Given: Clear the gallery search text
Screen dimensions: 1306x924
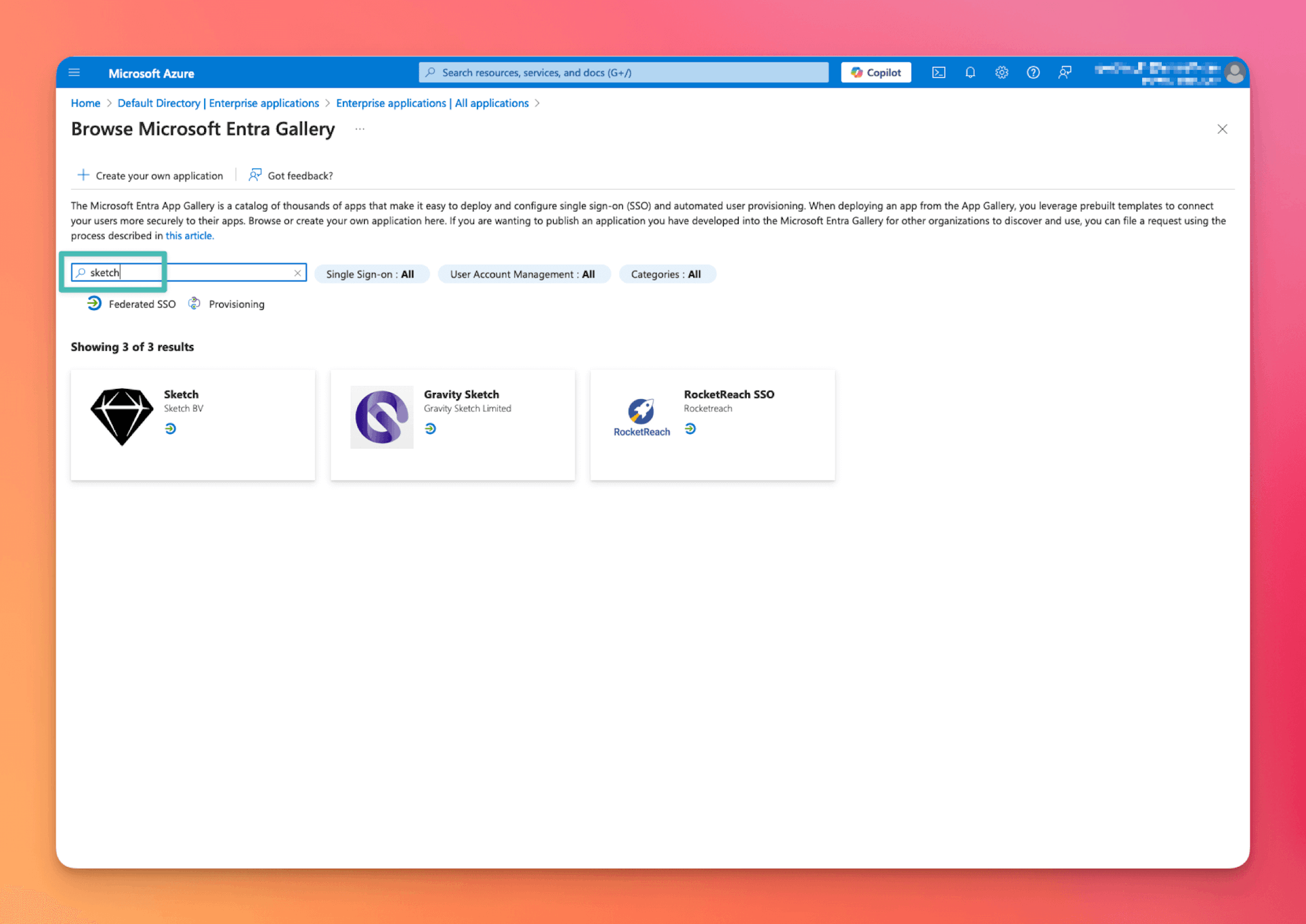Looking at the screenshot, I should click(x=297, y=273).
